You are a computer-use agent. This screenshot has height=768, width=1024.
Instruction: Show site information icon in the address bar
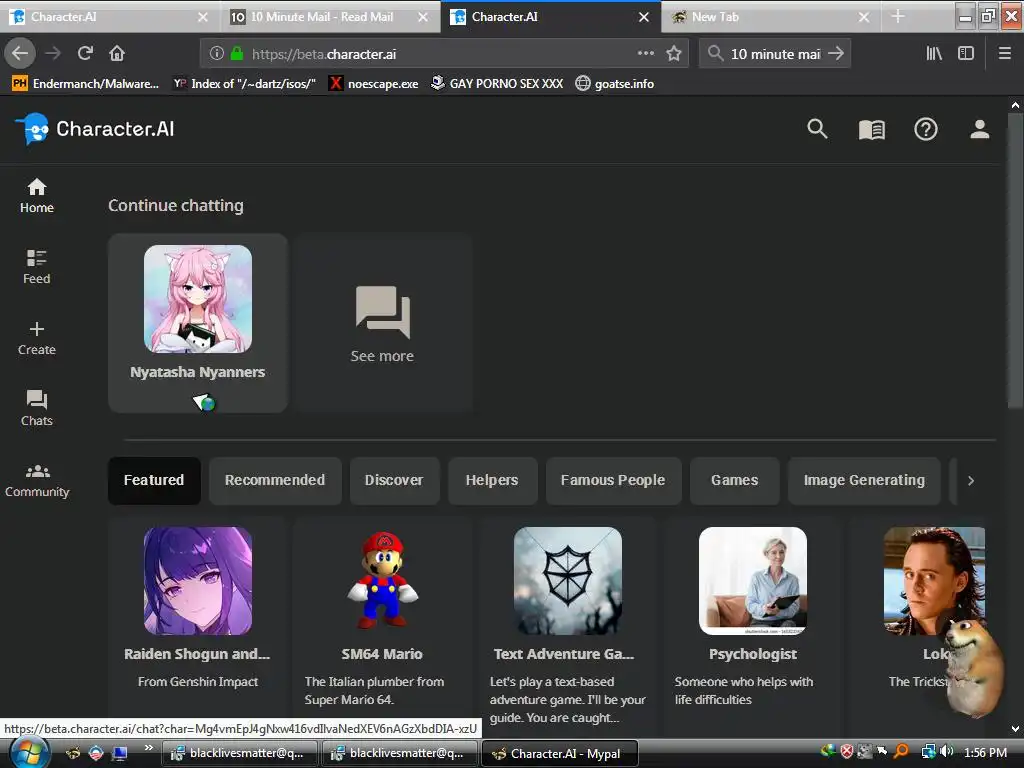click(217, 54)
